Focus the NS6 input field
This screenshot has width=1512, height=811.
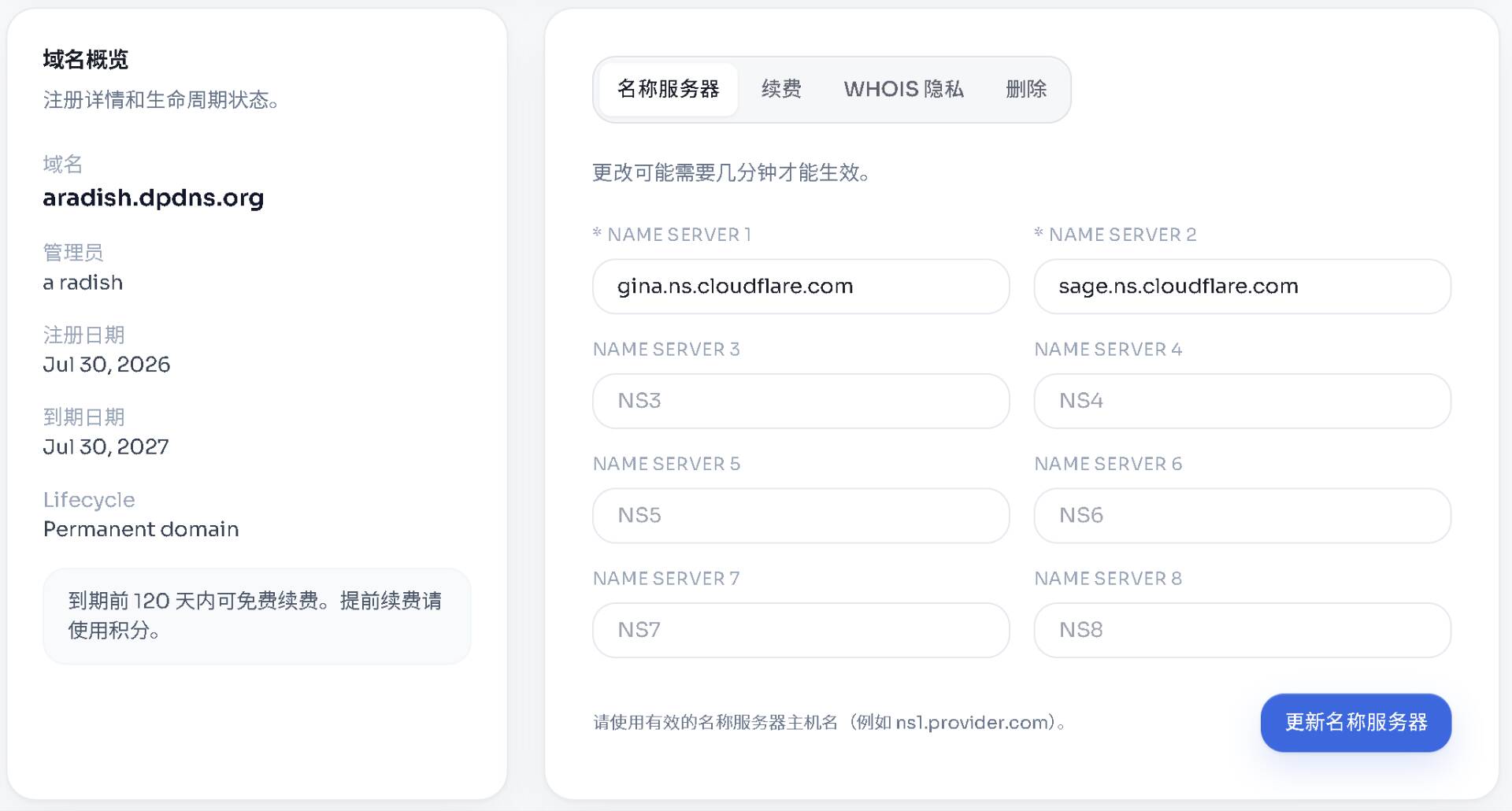tap(1242, 516)
